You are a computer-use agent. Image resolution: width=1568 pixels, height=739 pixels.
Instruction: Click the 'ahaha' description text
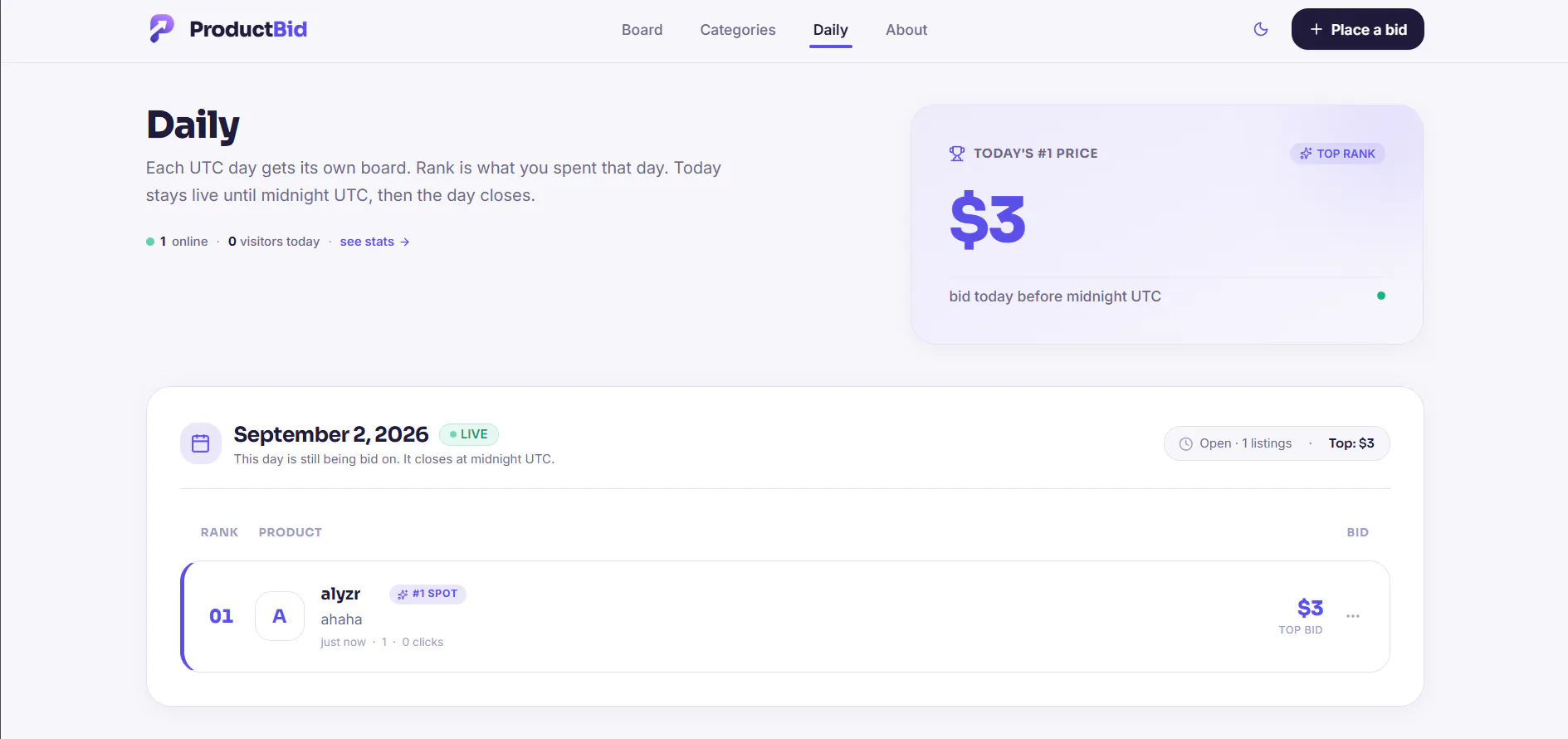coord(341,619)
